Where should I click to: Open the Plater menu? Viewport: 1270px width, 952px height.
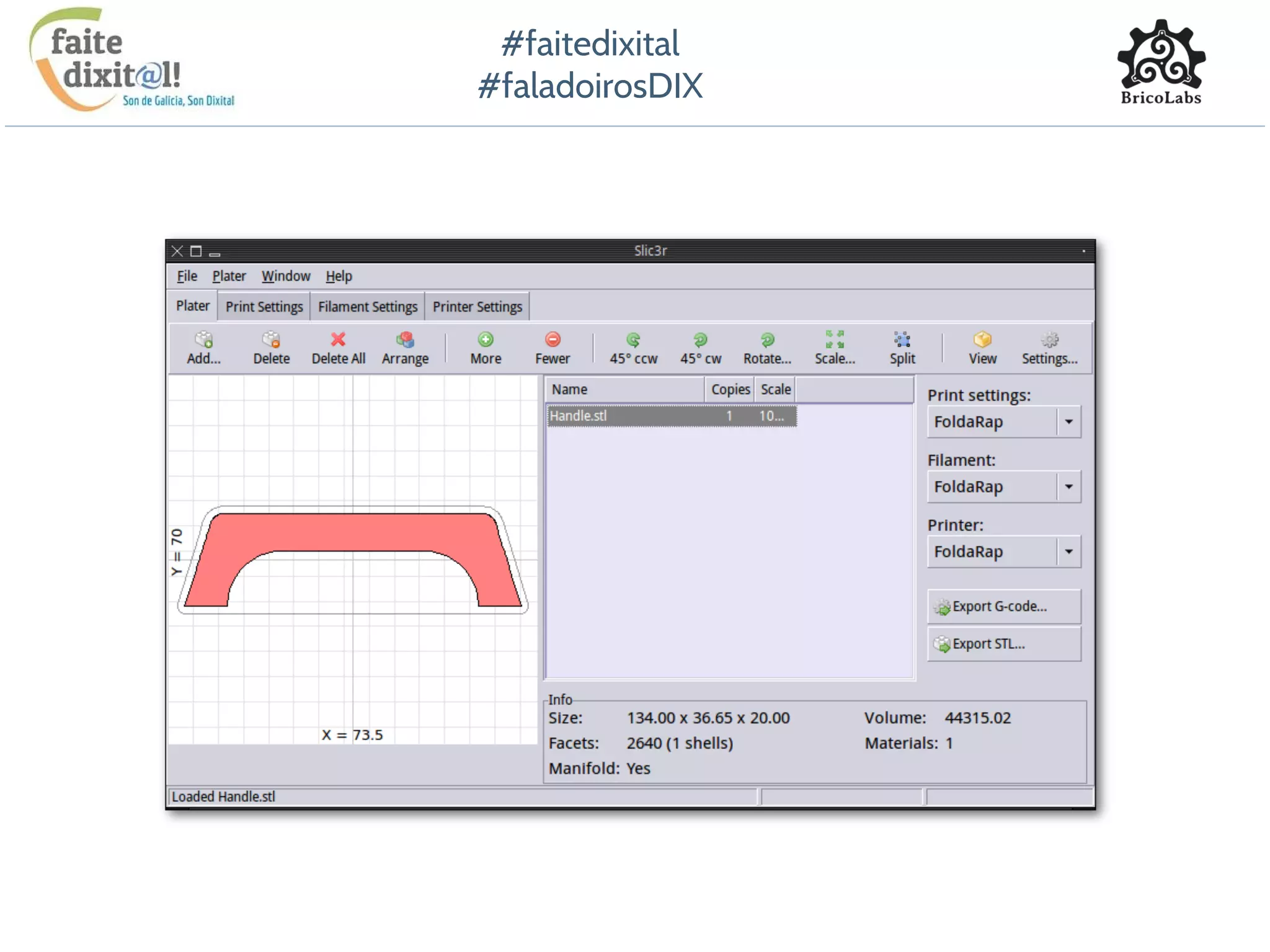(x=229, y=276)
